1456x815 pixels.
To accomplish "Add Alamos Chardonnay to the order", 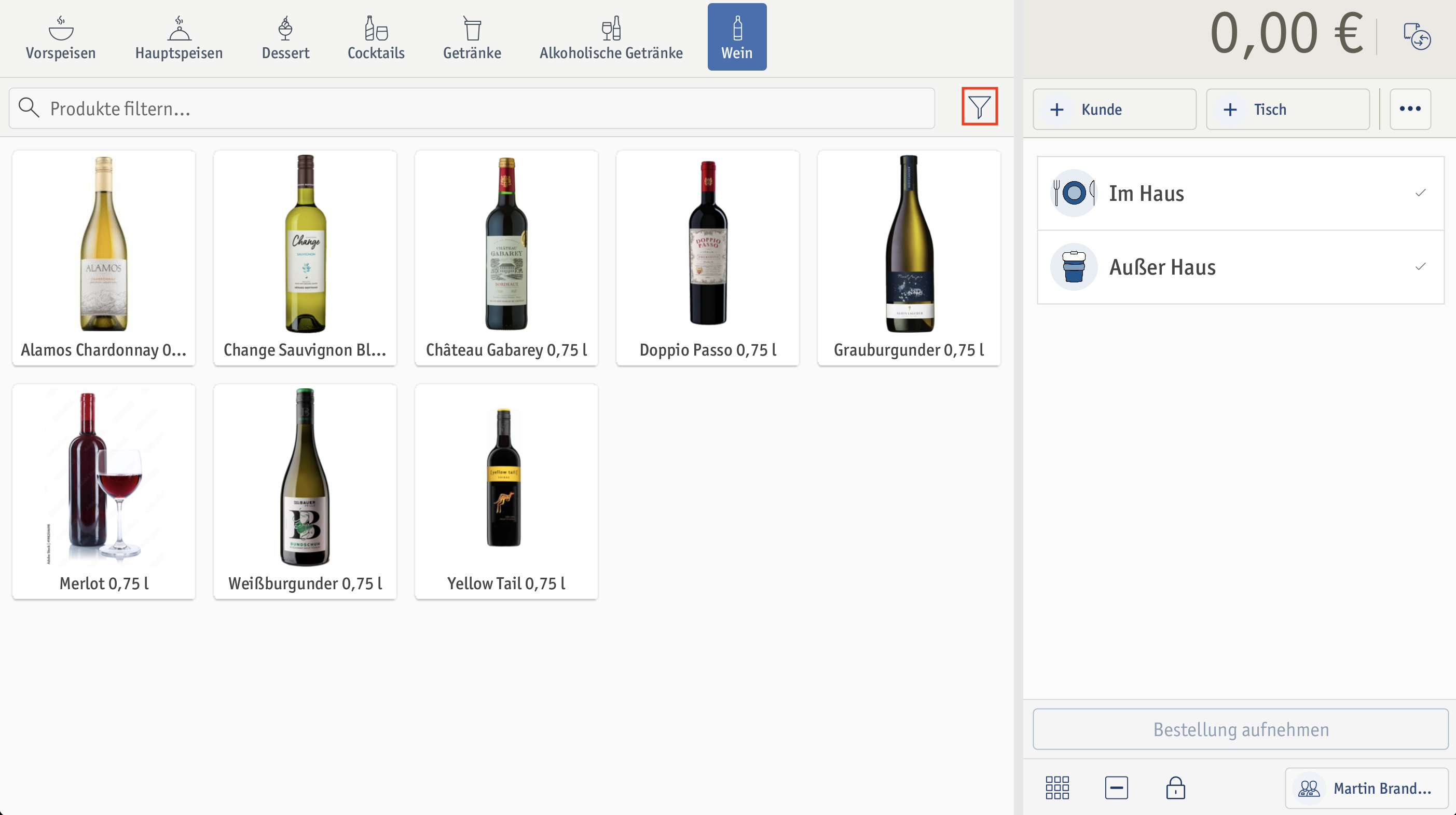I will coord(104,258).
